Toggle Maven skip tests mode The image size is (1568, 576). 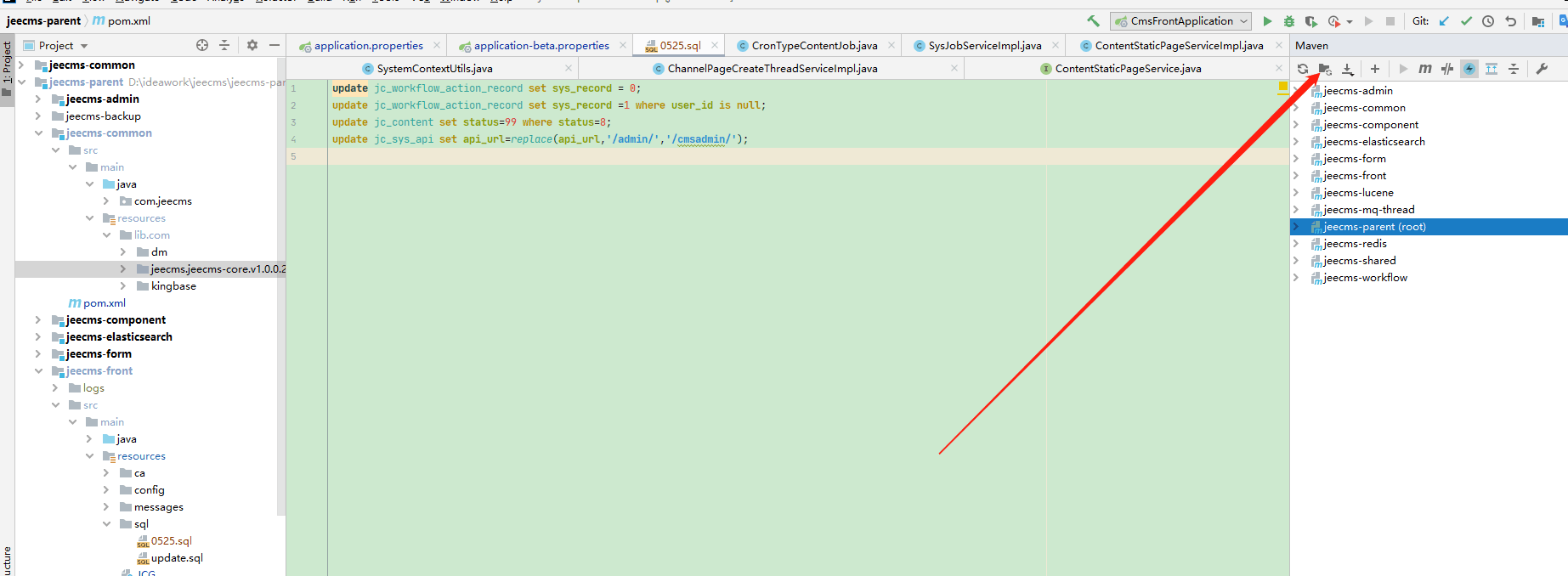(1469, 69)
